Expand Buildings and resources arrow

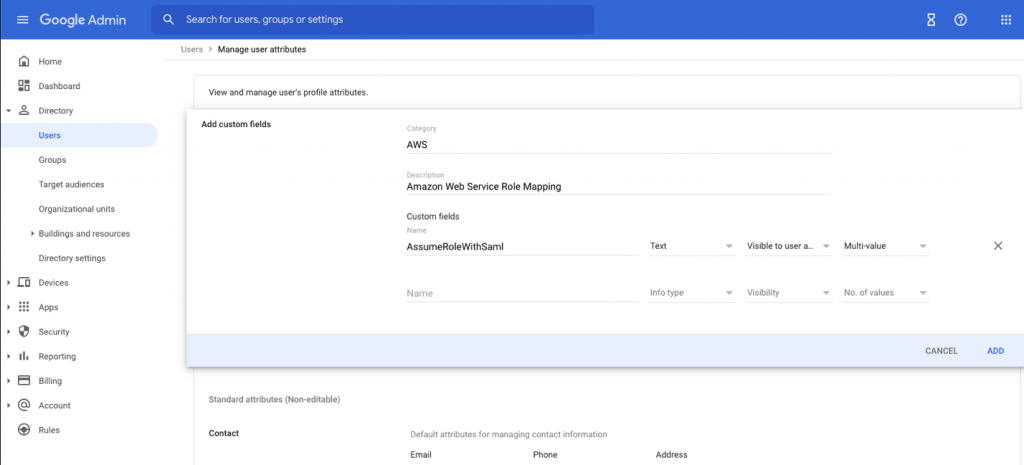(33, 234)
